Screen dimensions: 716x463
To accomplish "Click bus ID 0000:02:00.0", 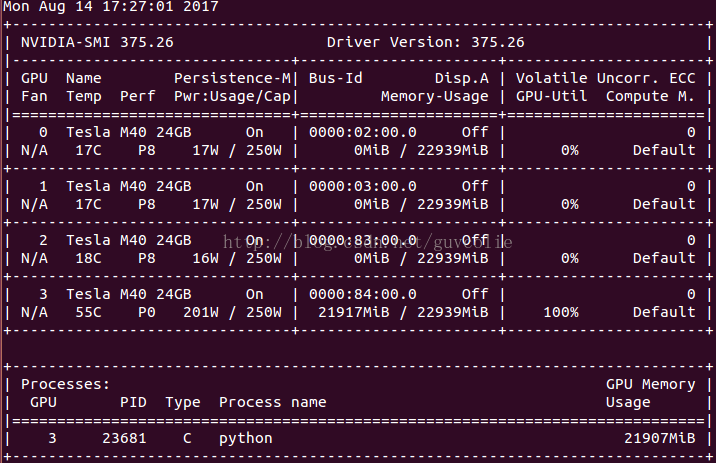I will [x=363, y=132].
